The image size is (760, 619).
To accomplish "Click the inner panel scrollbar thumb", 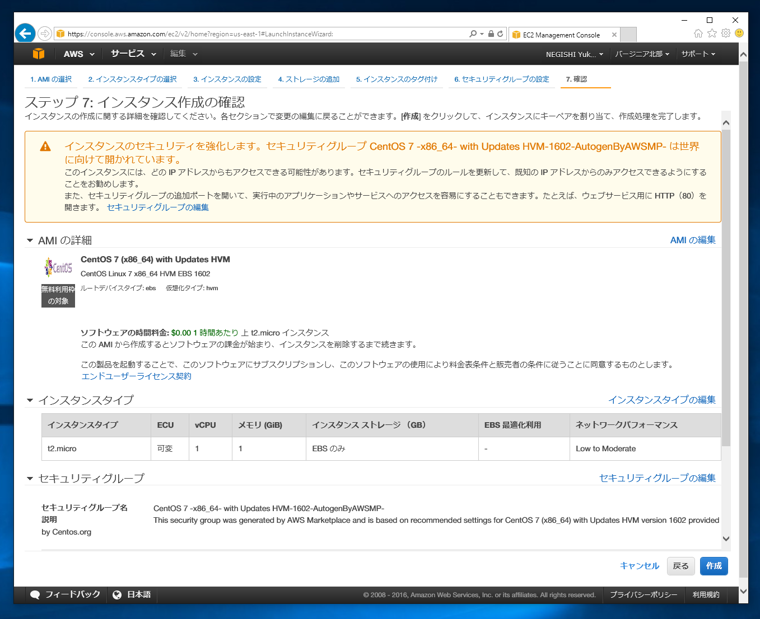I will point(726,288).
